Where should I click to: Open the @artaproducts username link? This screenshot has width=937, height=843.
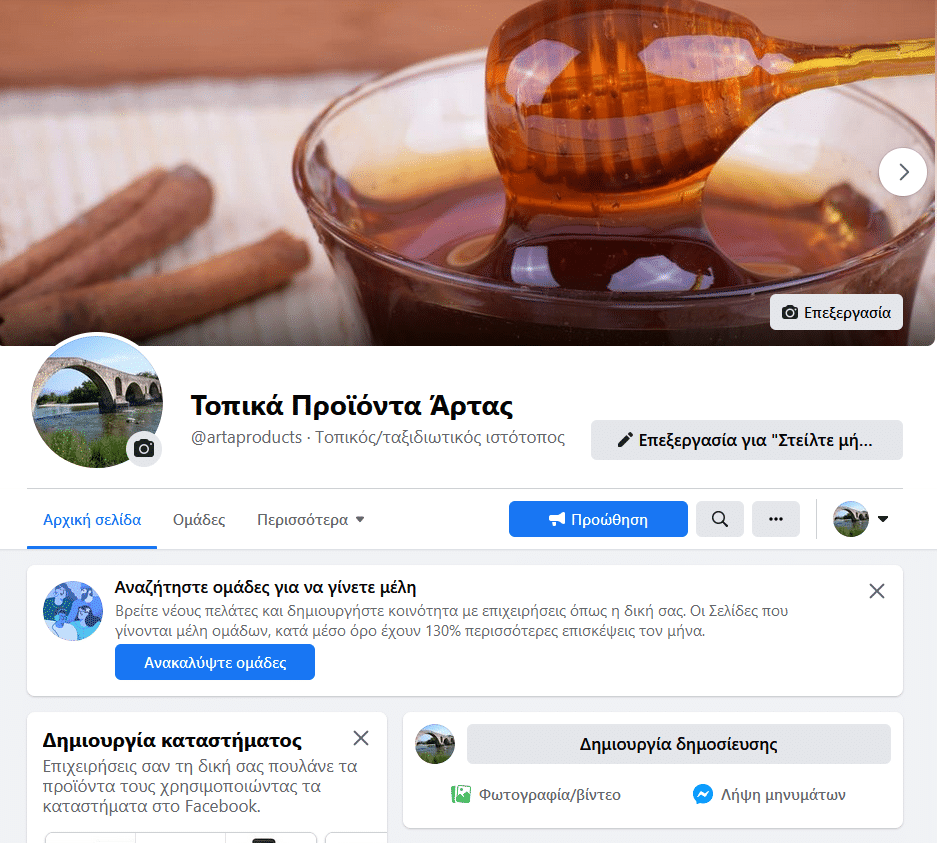coord(239,437)
